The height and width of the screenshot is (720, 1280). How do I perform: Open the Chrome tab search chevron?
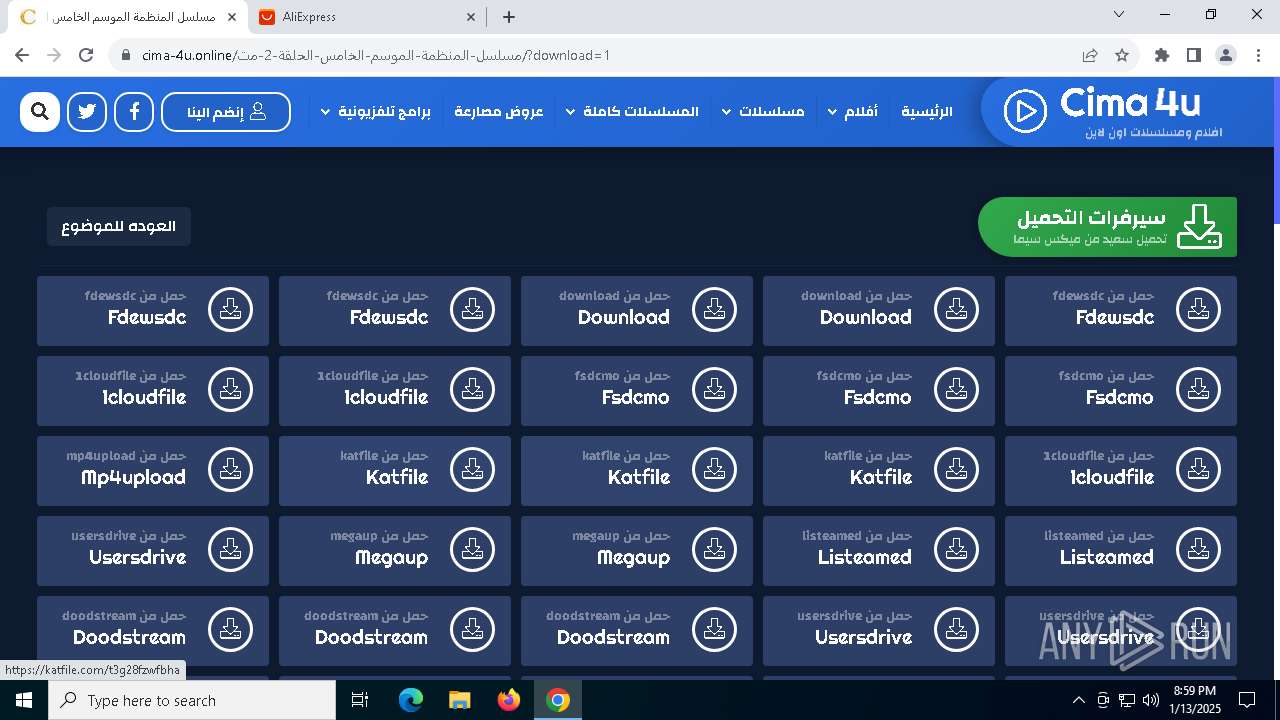(1119, 15)
